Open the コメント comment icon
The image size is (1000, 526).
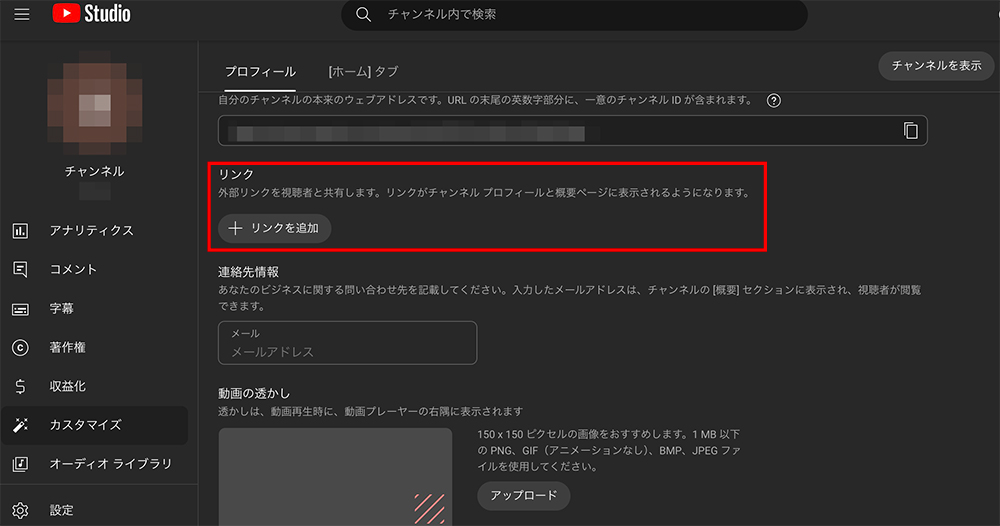pyautogui.click(x=20, y=270)
